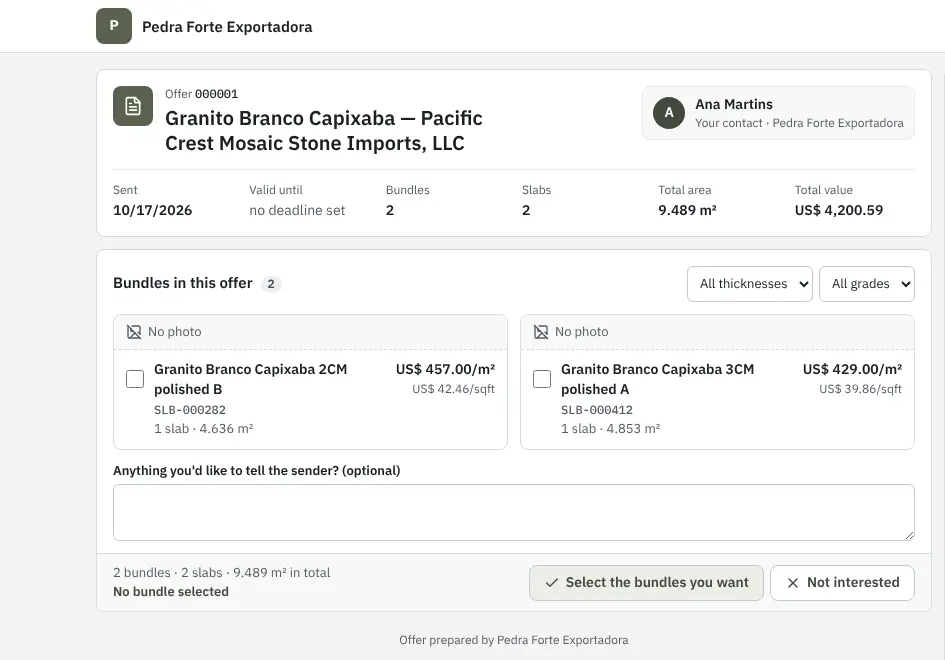
Task: Click Ana Martins avatar icon
Action: pyautogui.click(x=669, y=113)
